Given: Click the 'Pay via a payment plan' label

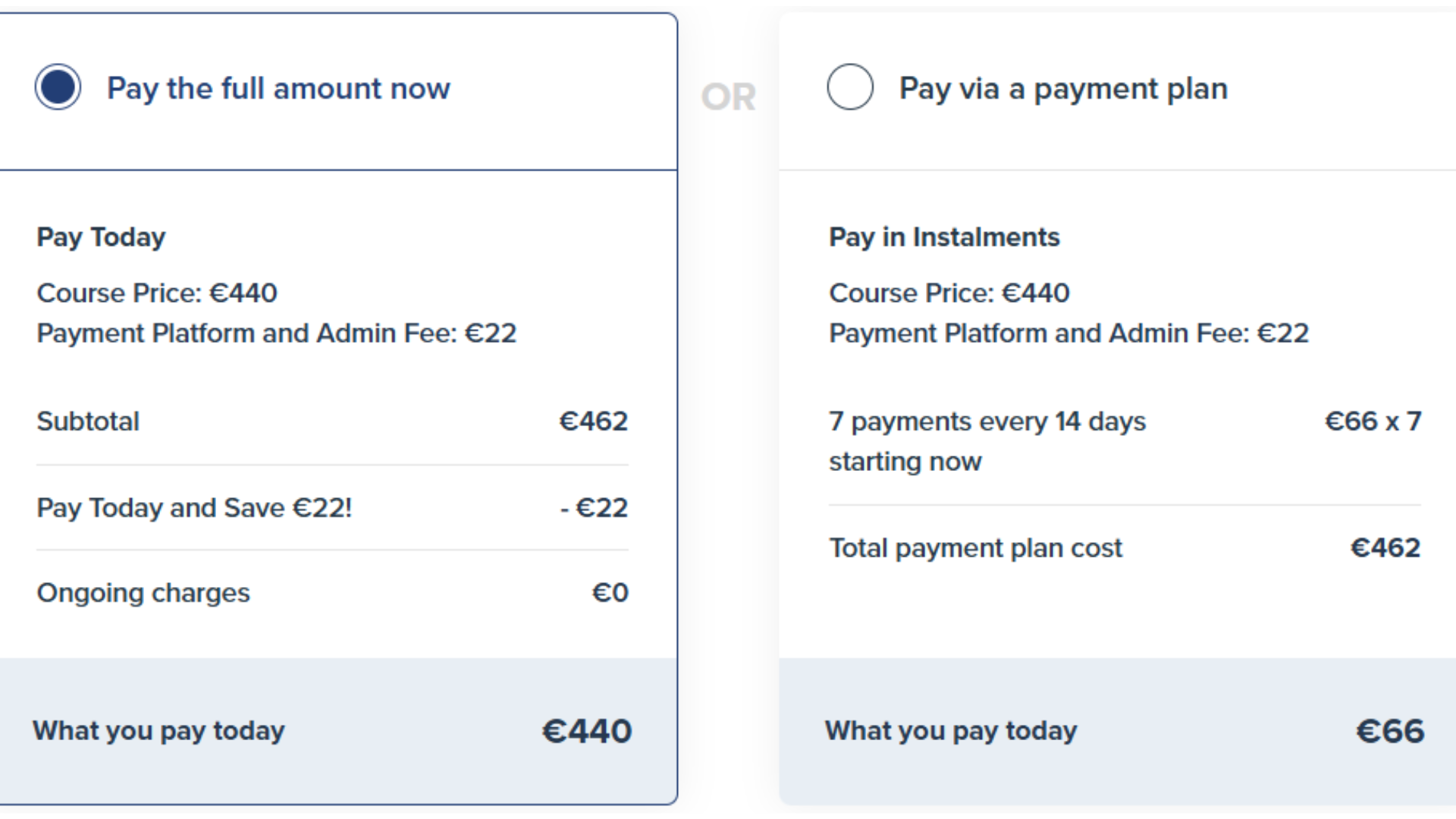Looking at the screenshot, I should [x=1063, y=89].
